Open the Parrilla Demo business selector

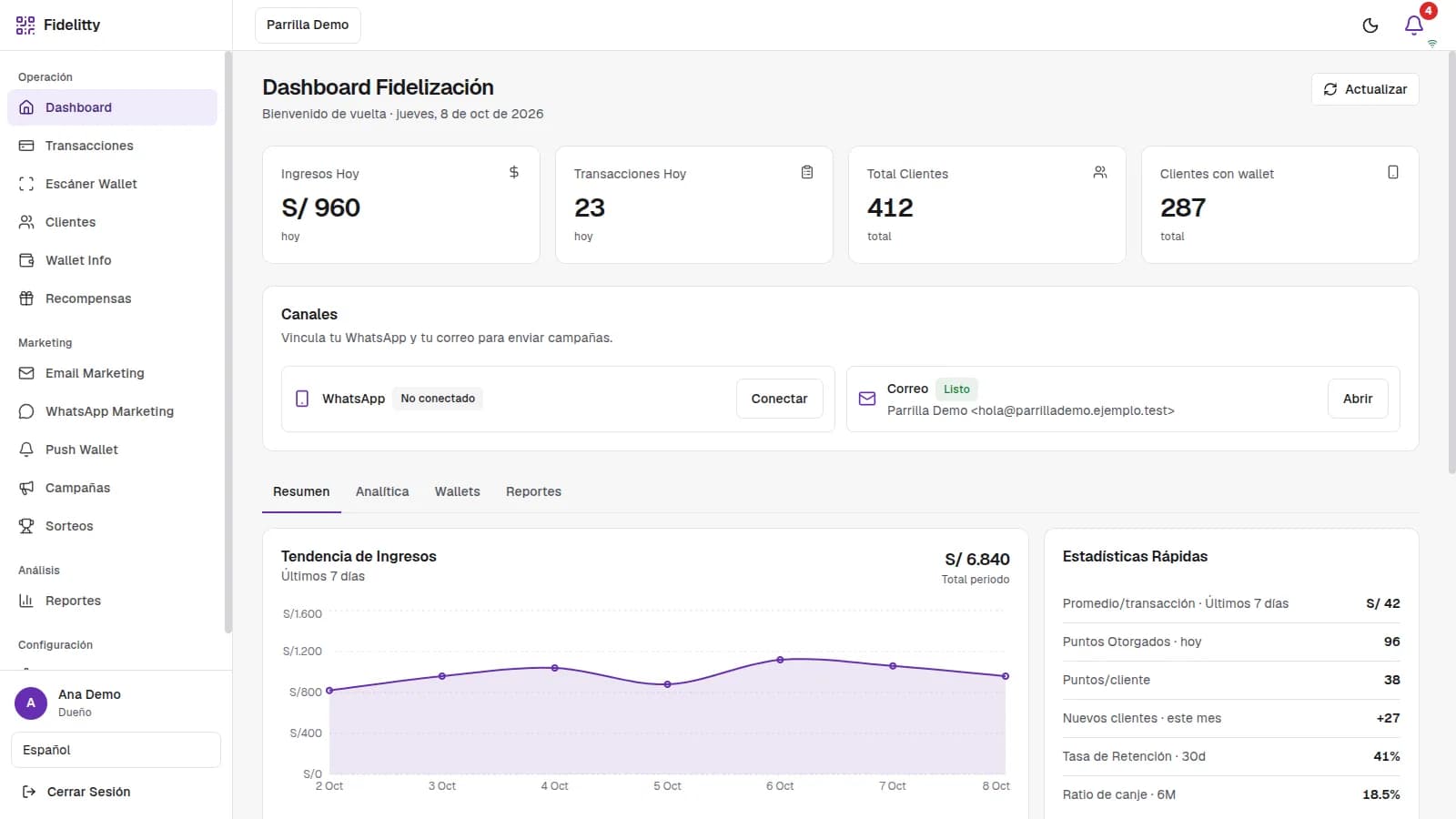[308, 25]
